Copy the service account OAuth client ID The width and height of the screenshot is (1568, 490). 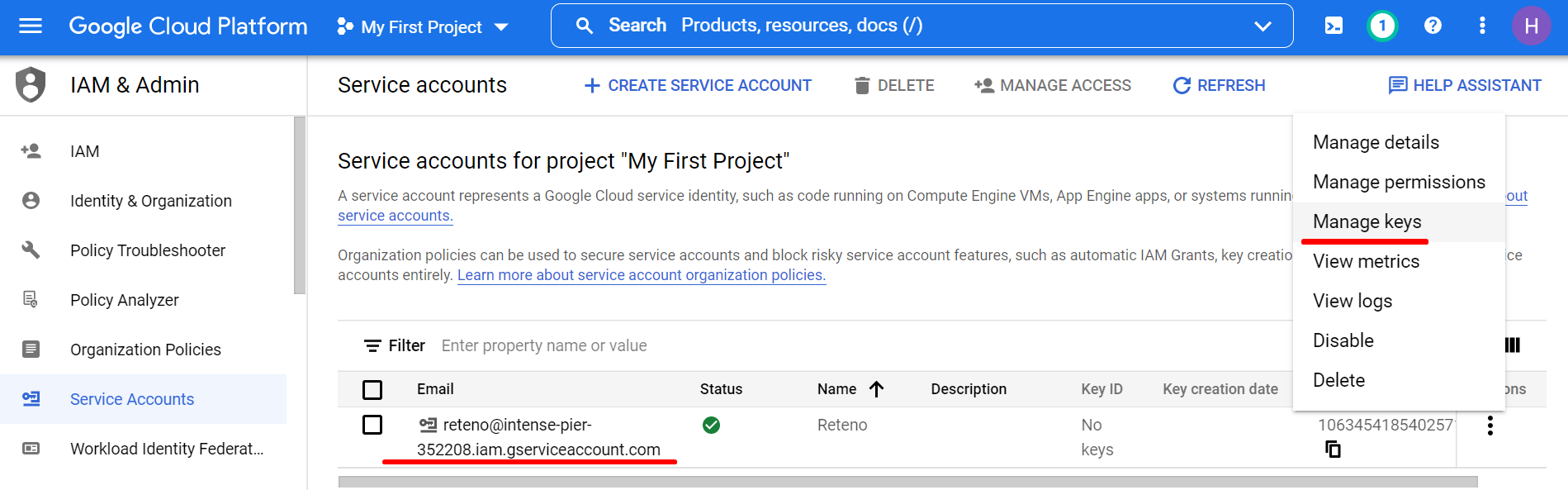[1333, 449]
